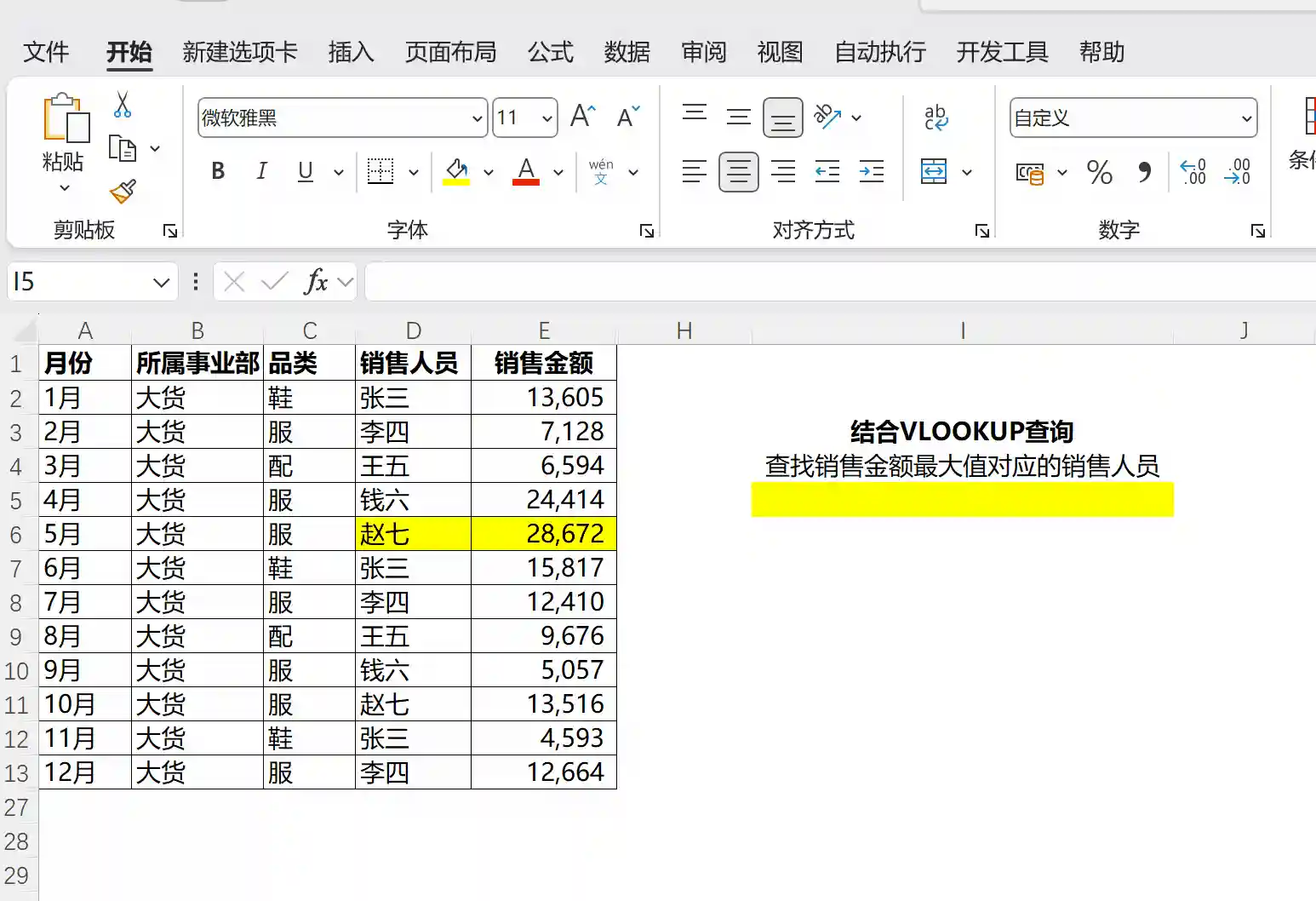Open the 公式 ribbon tab
Image resolution: width=1316 pixels, height=901 pixels.
pos(550,52)
